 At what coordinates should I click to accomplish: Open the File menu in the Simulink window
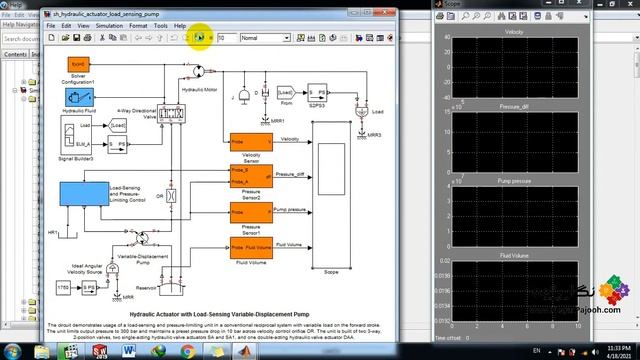click(x=51, y=26)
